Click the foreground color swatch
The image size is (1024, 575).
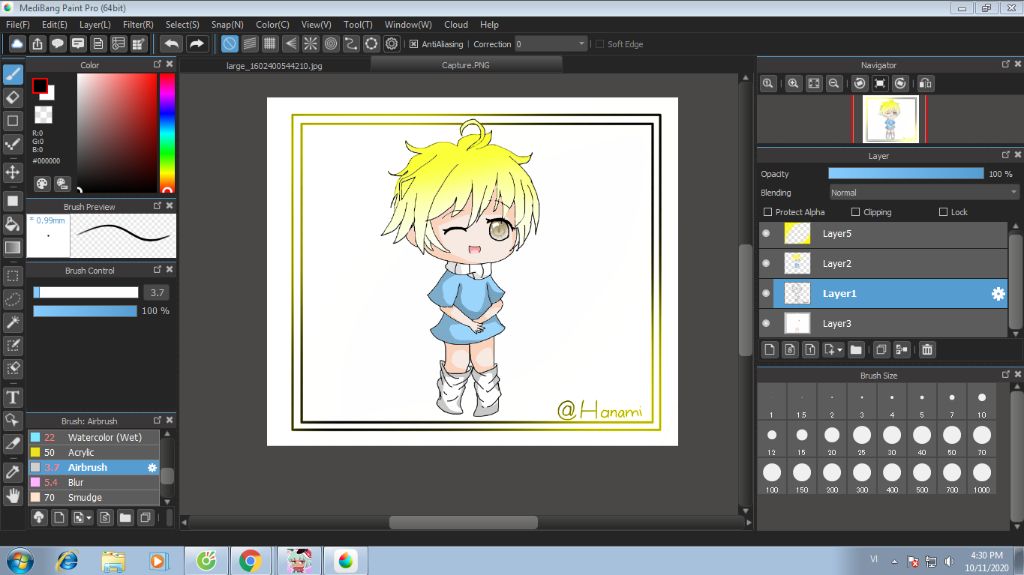click(x=40, y=86)
